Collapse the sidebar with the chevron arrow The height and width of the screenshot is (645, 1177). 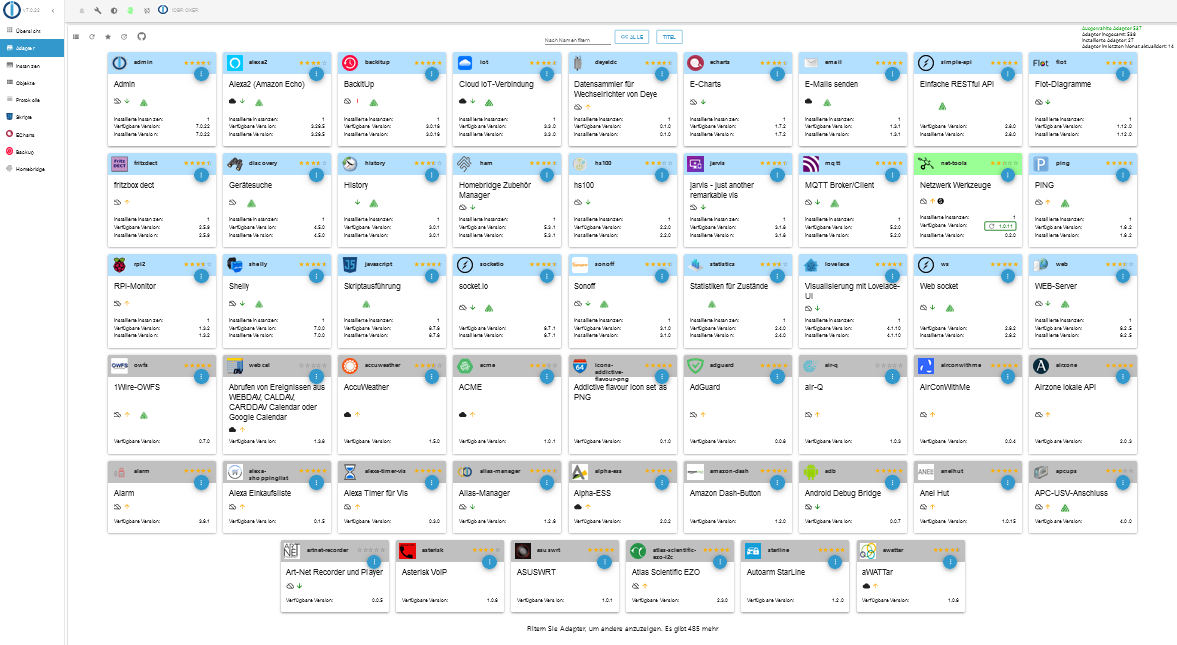pos(53,11)
